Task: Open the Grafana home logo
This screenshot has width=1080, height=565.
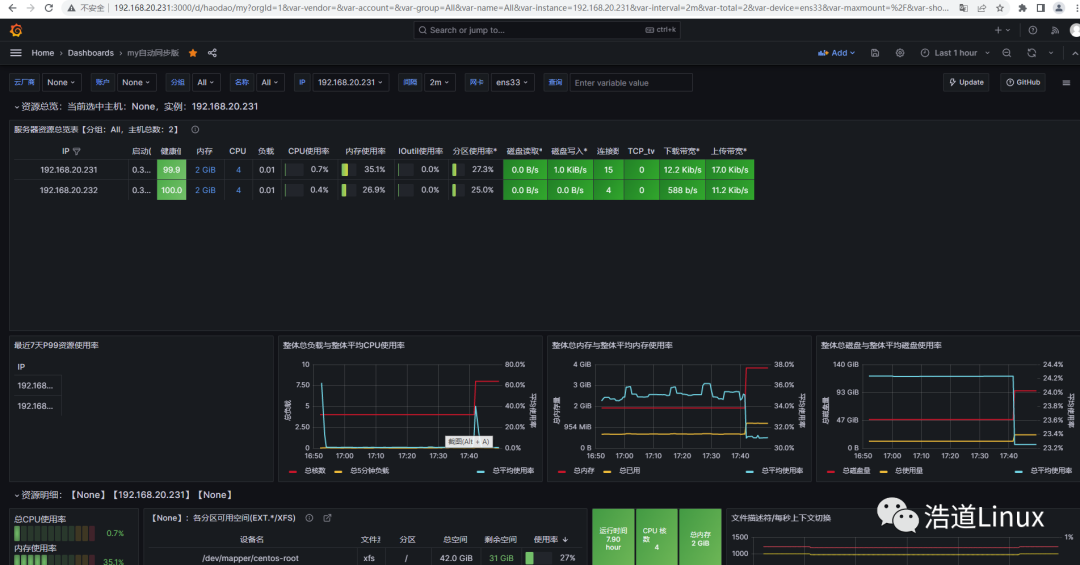Action: click(16, 30)
